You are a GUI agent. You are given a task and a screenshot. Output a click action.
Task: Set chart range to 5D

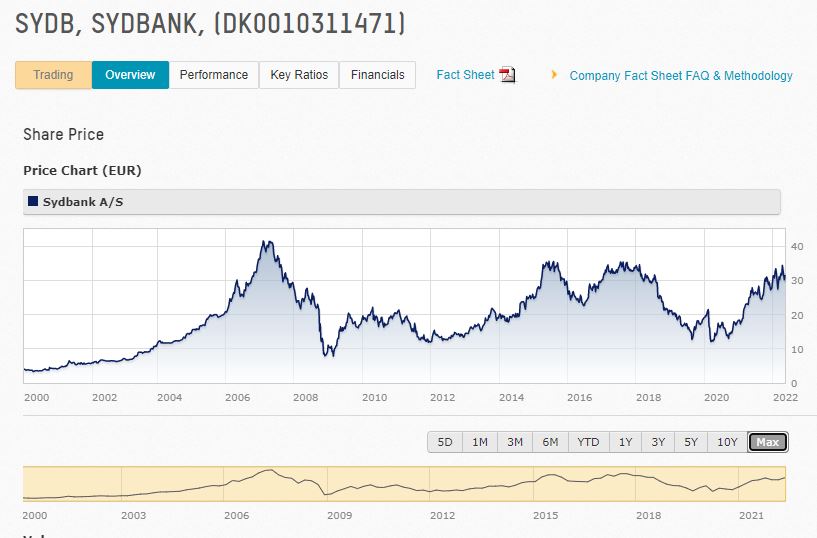445,442
